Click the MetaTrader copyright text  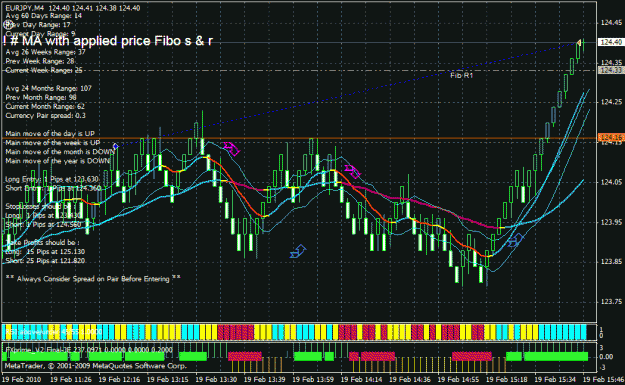pos(96,365)
